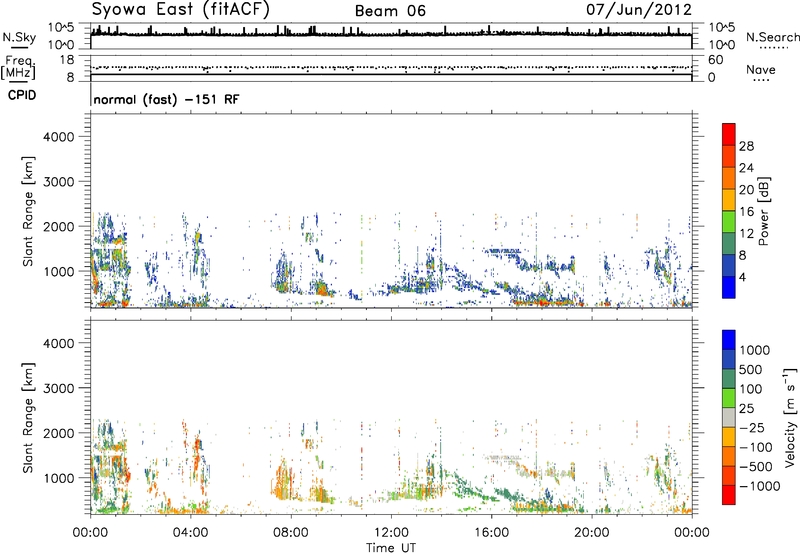Click the solid line sample under 'N.Sky'

click(19, 48)
